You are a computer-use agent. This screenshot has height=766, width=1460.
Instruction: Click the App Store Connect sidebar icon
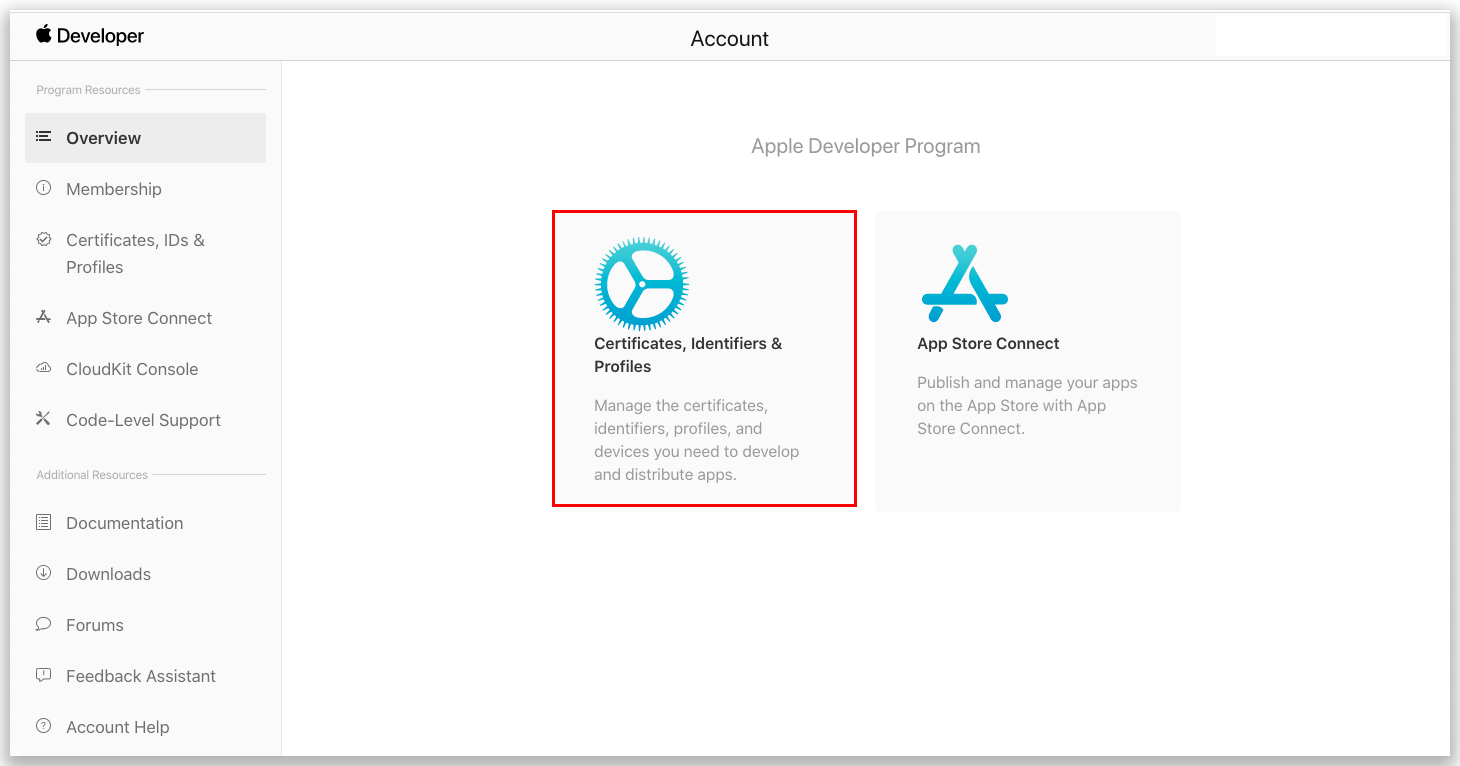pos(43,317)
